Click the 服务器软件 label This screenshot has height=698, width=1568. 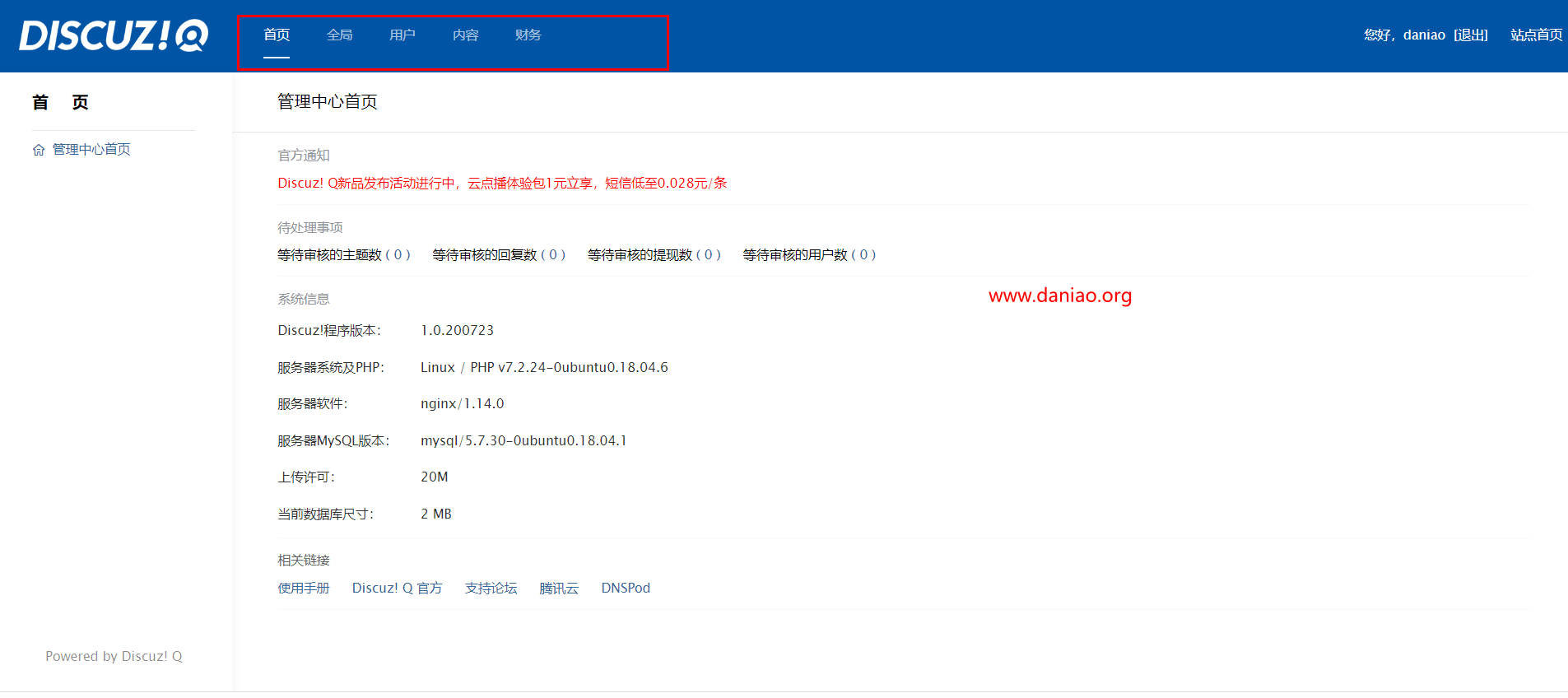(313, 403)
